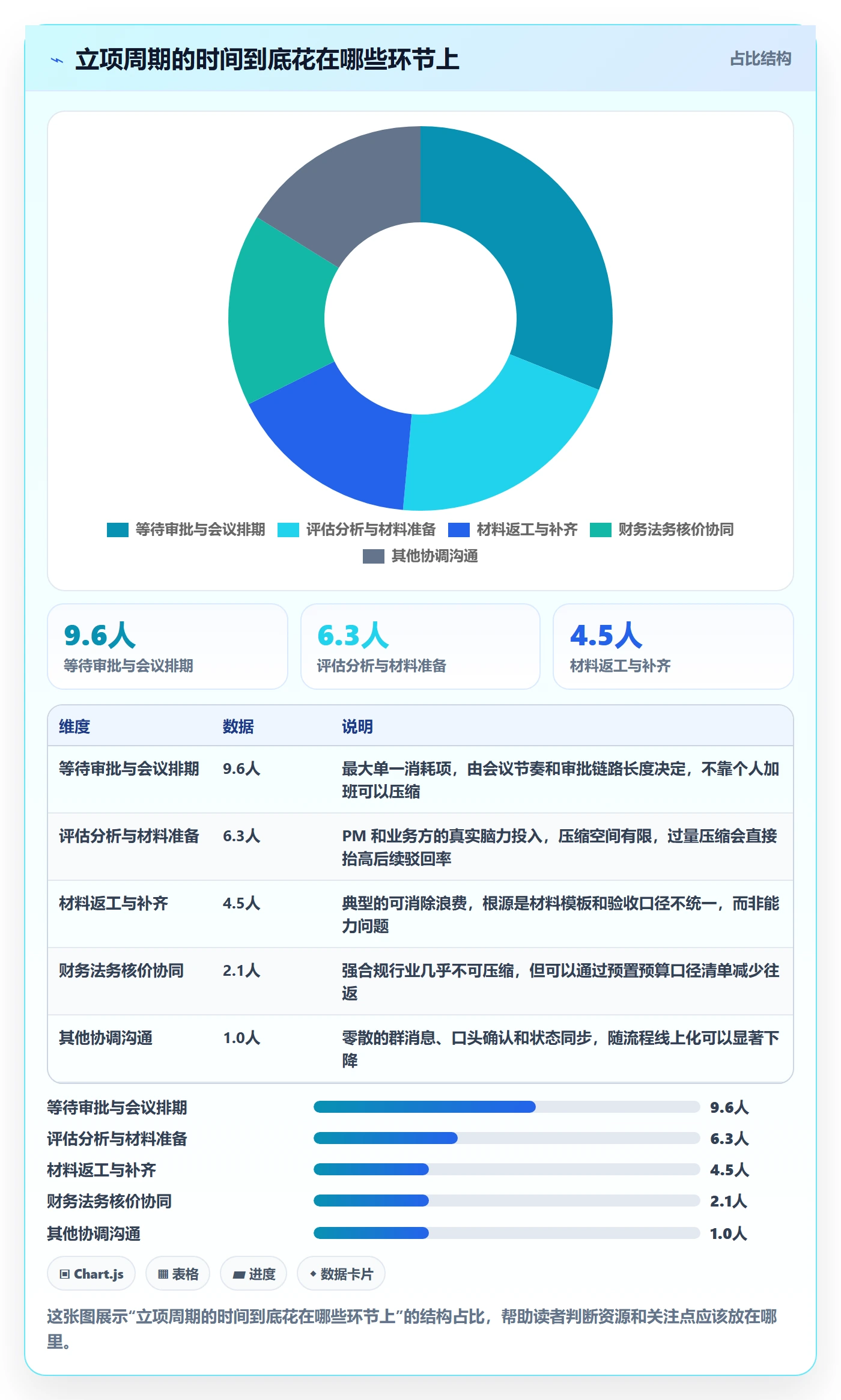This screenshot has width=841, height=1400.
Task: Click table value 2.1人
Action: pos(241,970)
